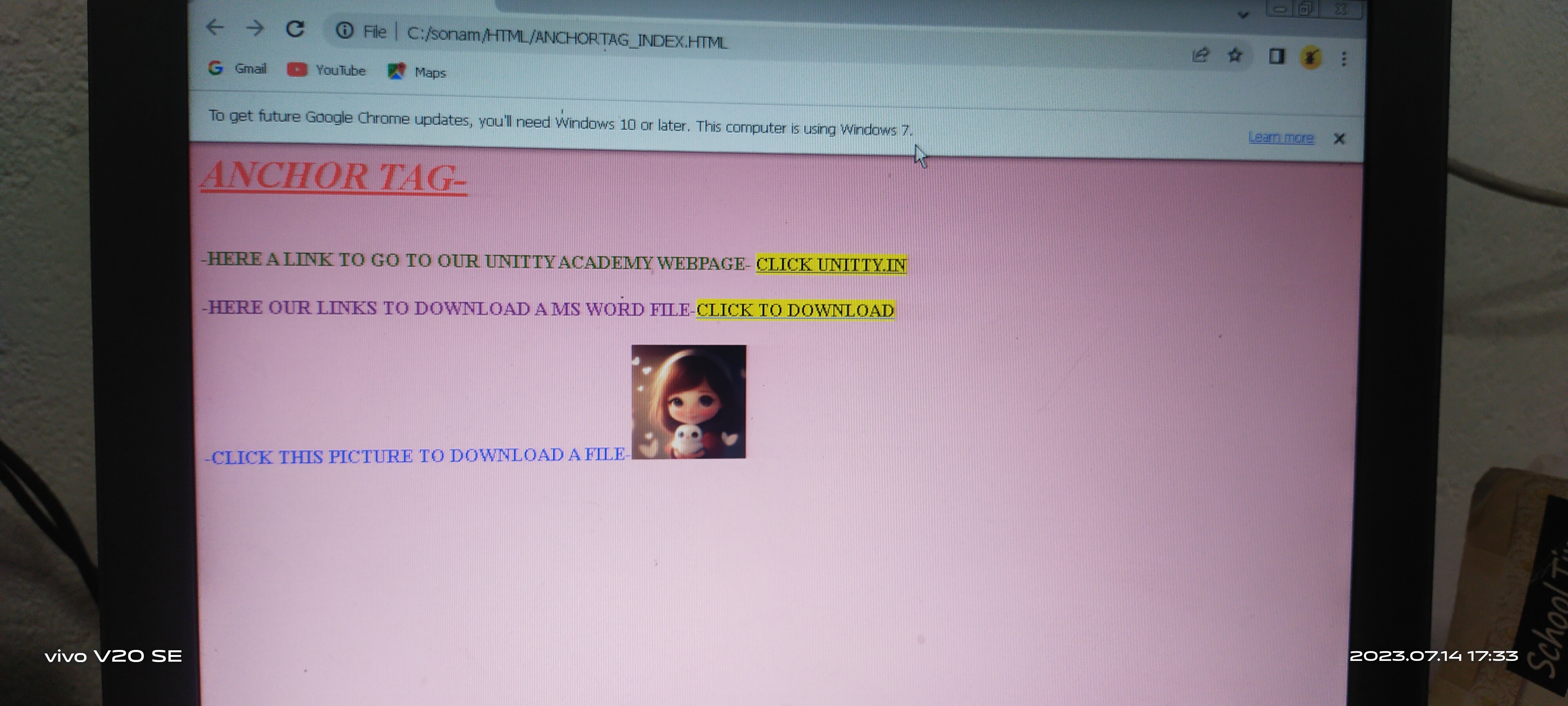Restore down the browser window

point(1305,9)
